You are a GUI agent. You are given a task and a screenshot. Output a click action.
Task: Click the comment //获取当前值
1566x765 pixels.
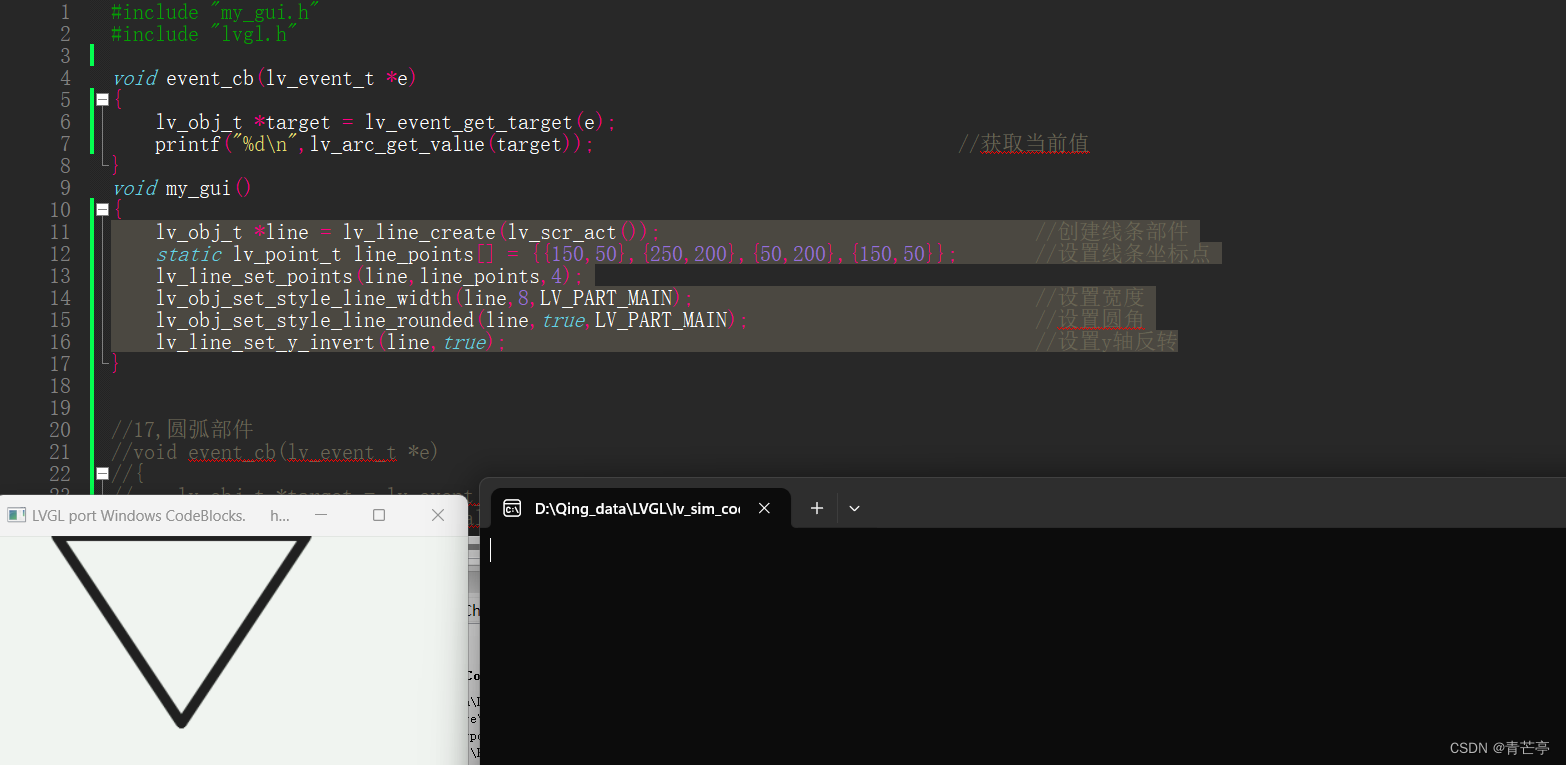pos(1023,144)
